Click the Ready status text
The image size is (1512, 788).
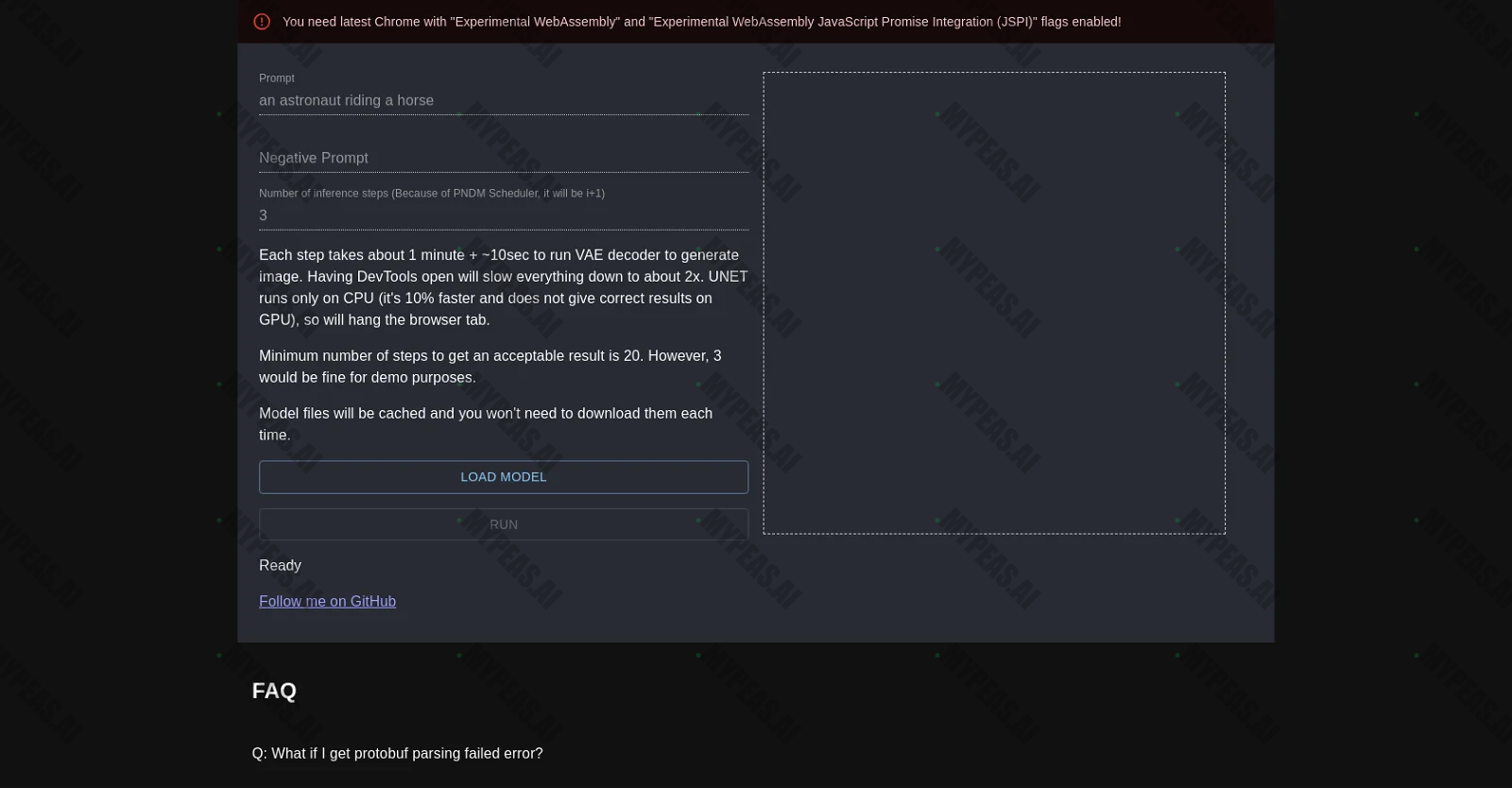[x=280, y=565]
